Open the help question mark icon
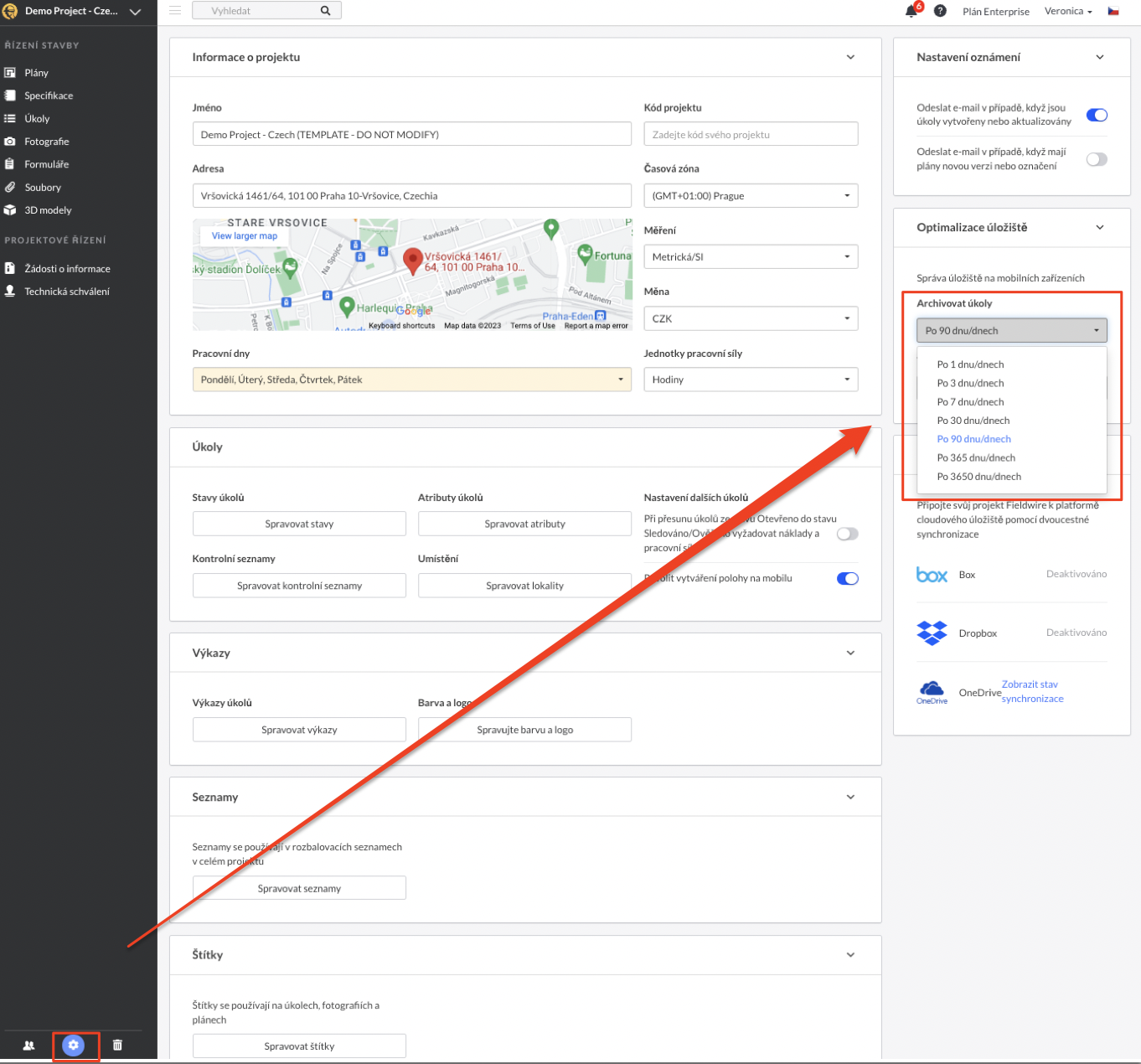 pos(940,12)
